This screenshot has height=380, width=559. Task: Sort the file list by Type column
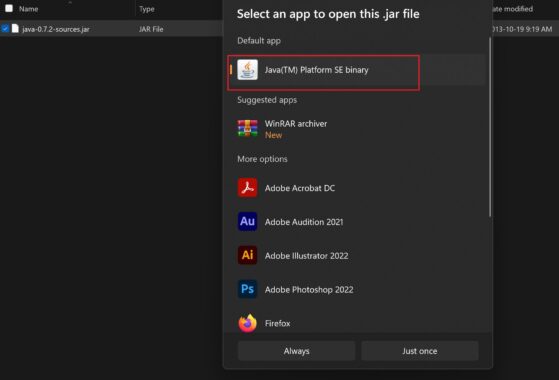[147, 9]
